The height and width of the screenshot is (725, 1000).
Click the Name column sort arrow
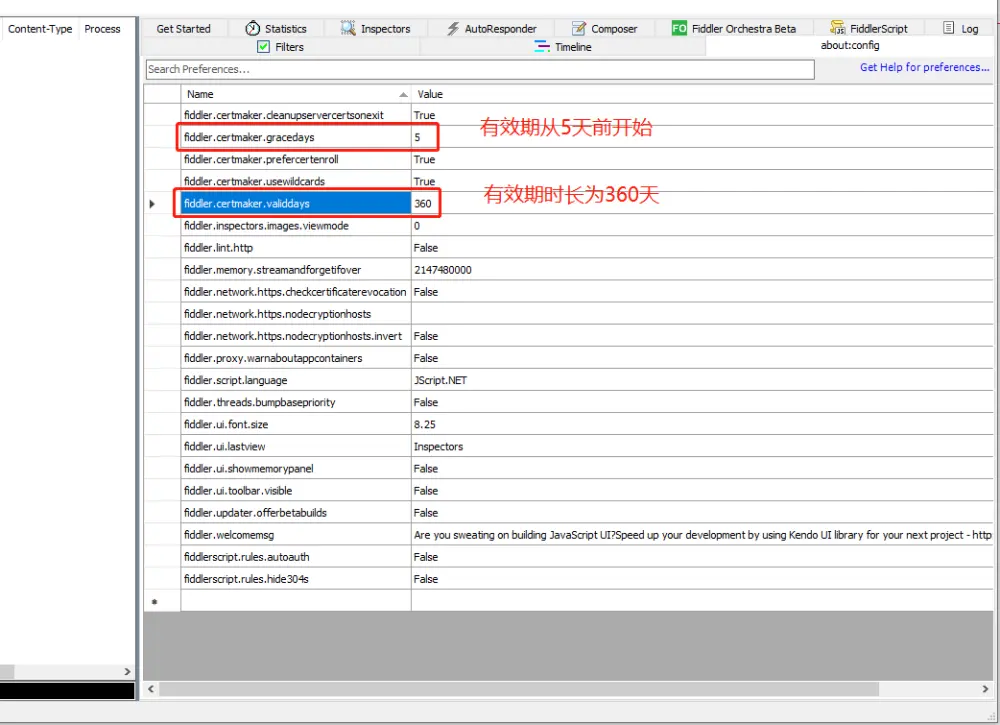click(x=403, y=94)
